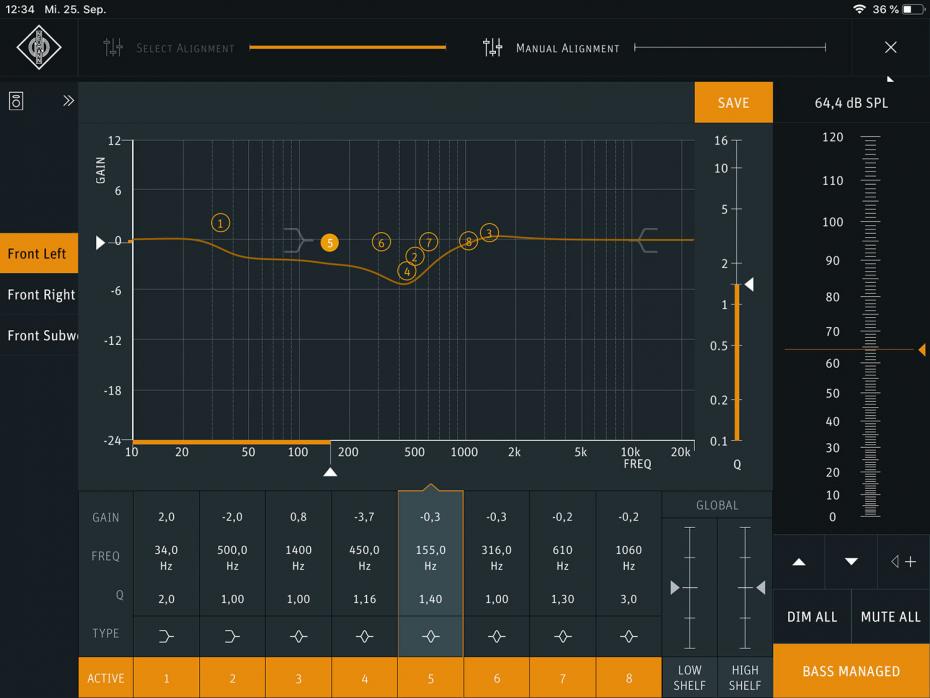Click the Low Shelf global slider
This screenshot has width=930, height=698.
click(690, 587)
